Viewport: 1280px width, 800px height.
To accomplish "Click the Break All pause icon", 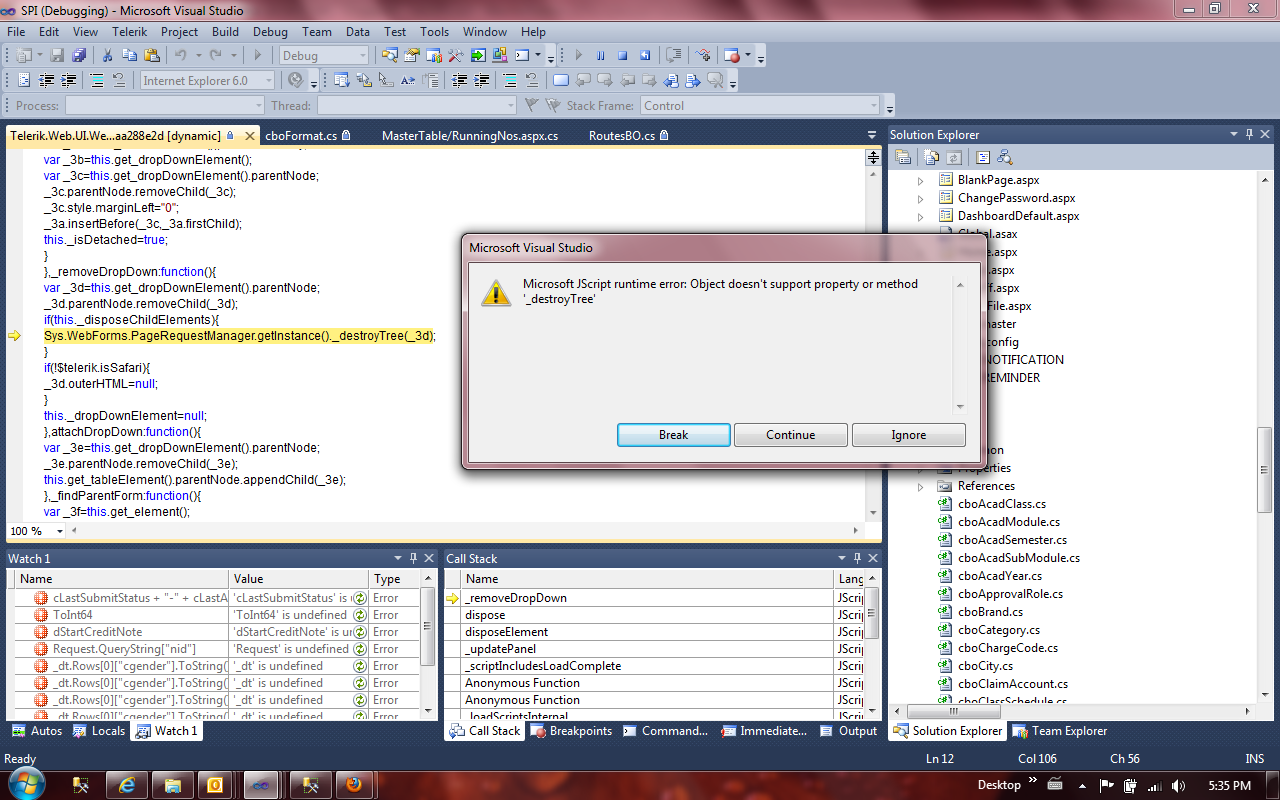I will 601,55.
